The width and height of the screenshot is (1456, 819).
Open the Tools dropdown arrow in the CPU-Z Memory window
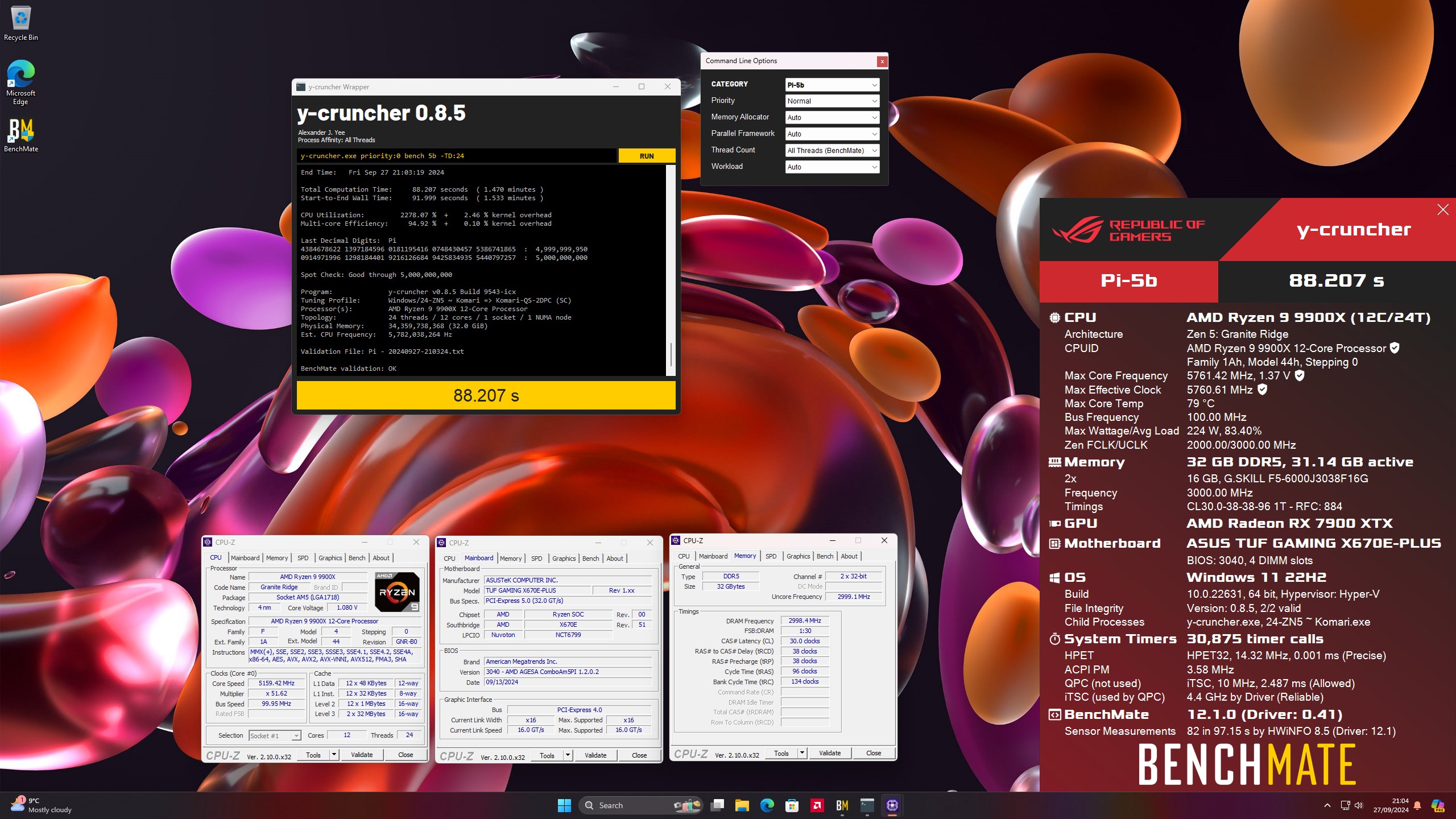tap(802, 753)
